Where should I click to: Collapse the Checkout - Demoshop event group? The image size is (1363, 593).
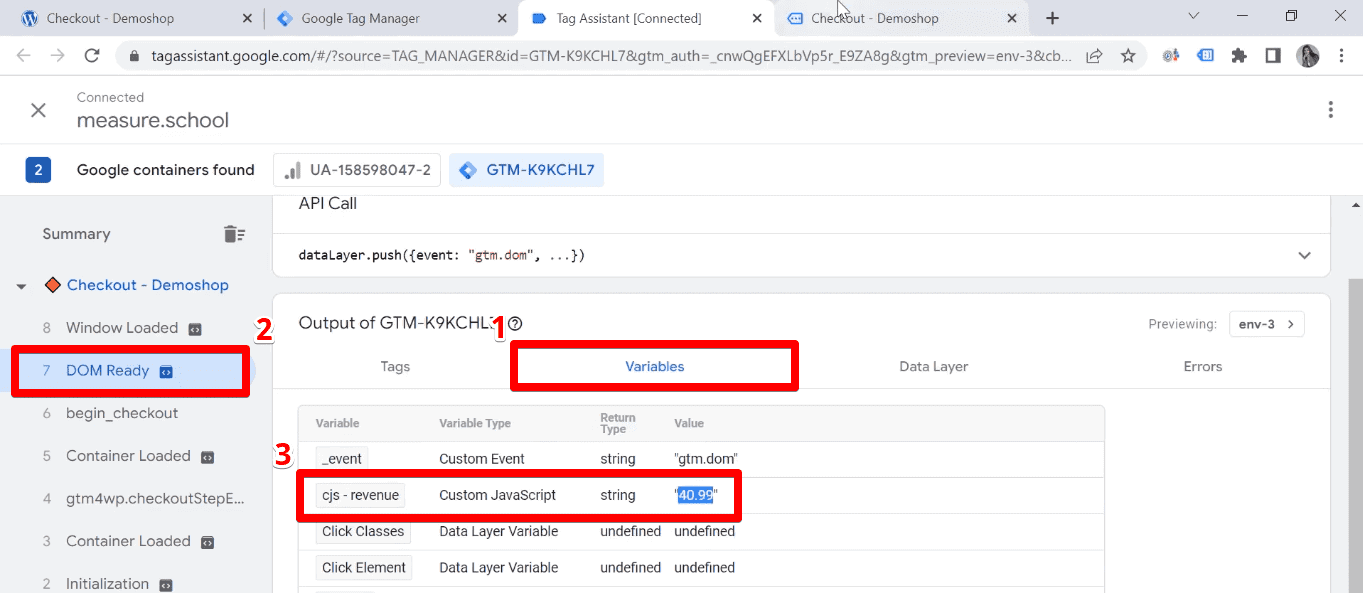click(21, 285)
